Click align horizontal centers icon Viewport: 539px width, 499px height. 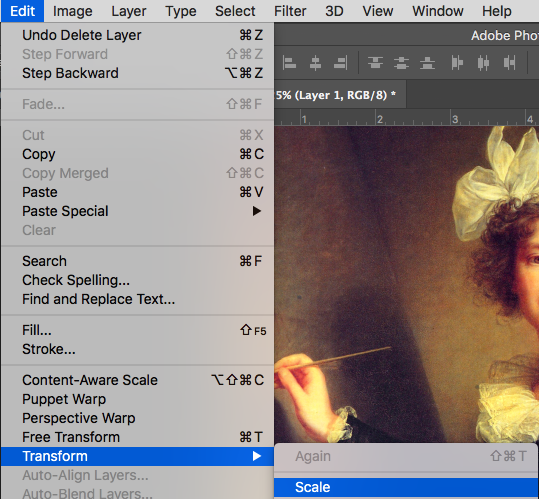click(x=315, y=63)
